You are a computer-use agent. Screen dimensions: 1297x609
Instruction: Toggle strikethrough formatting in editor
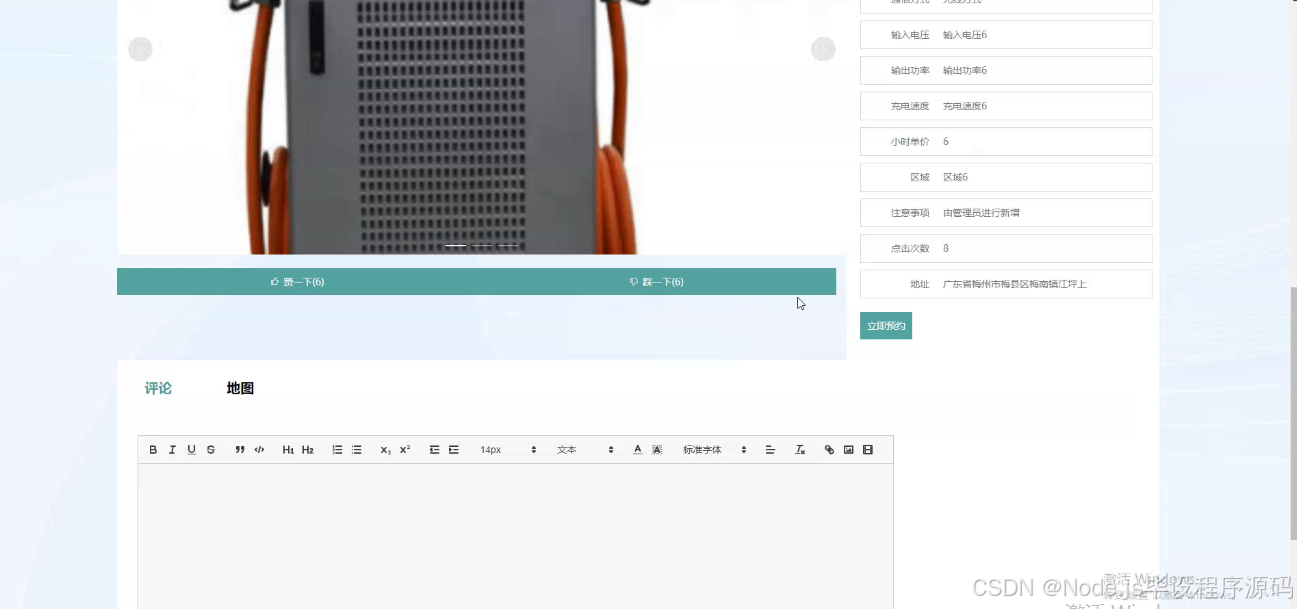point(211,450)
